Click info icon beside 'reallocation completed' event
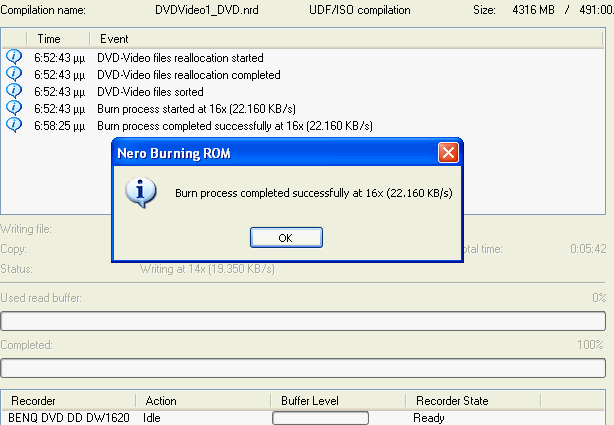614x425 pixels. coord(14,75)
